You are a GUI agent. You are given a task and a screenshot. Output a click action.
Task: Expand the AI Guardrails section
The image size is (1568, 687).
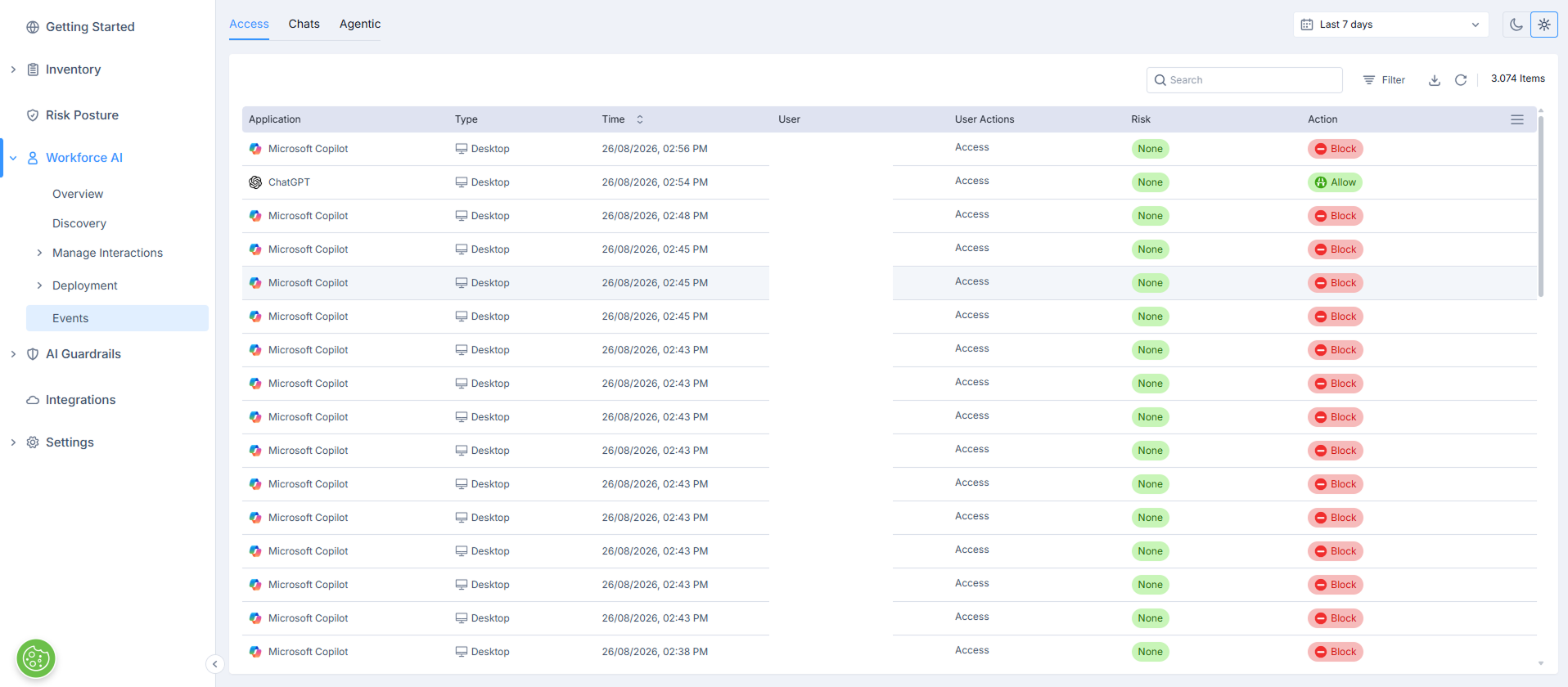click(13, 354)
